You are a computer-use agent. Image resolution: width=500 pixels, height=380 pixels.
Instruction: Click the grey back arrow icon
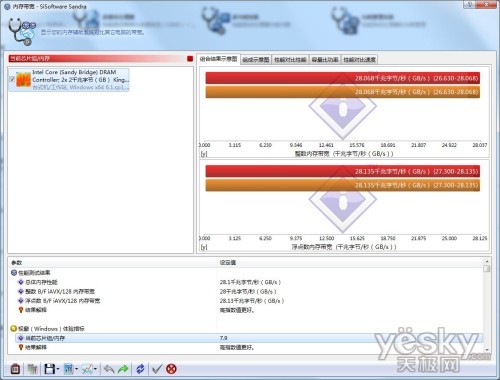tap(109, 369)
